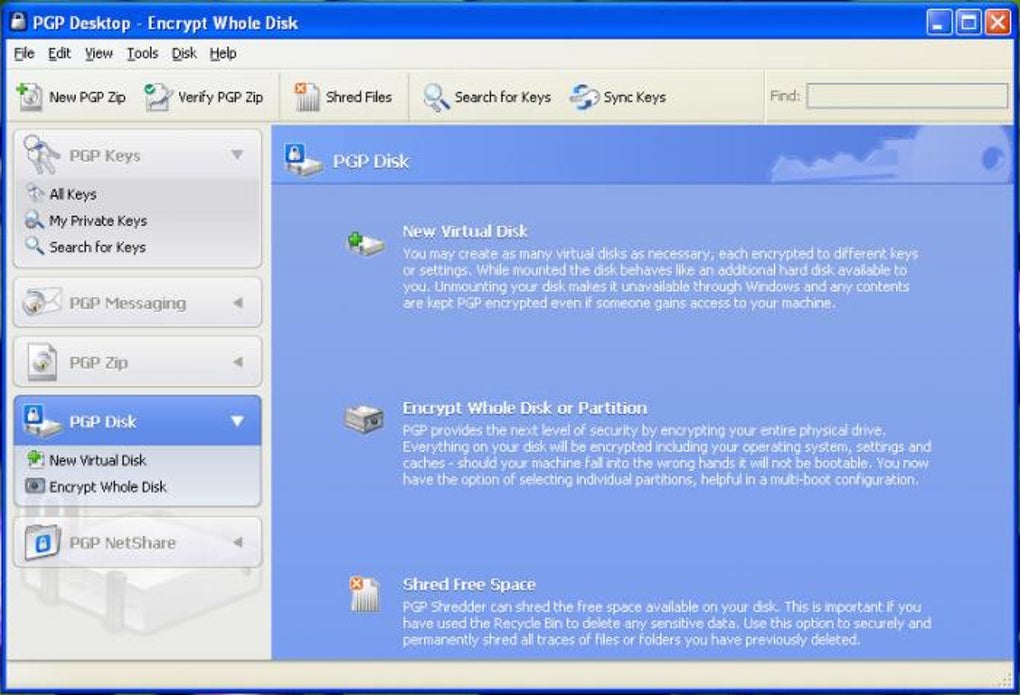Open Encrypt Whole Disk or Partition heading link

[x=524, y=408]
